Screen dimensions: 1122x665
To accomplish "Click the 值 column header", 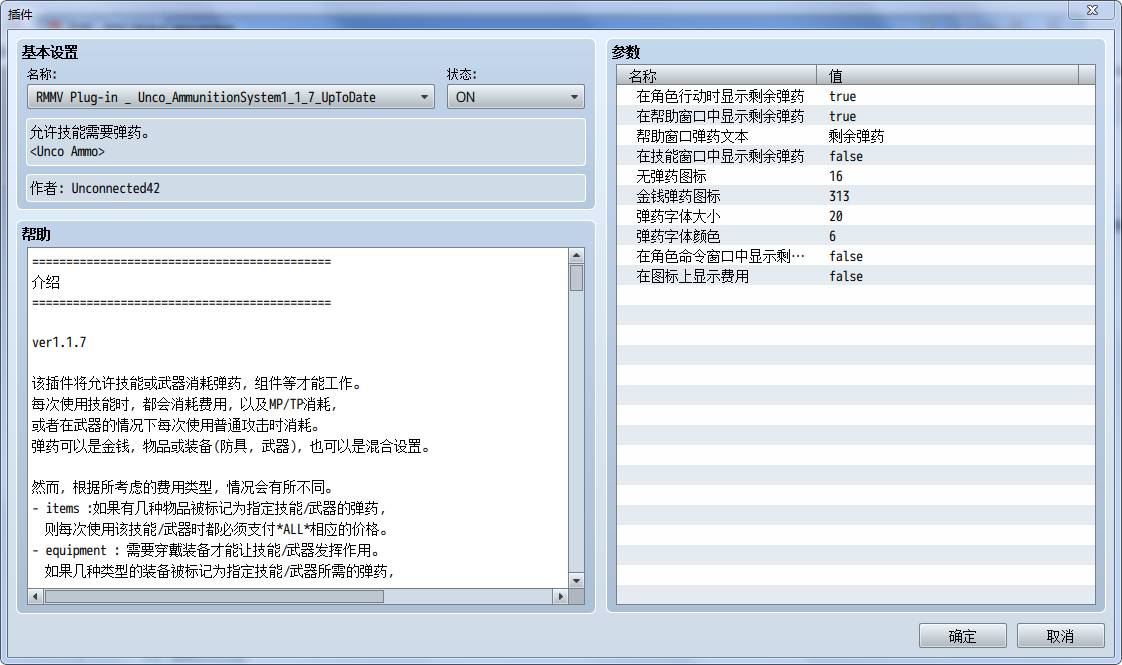I will (947, 75).
